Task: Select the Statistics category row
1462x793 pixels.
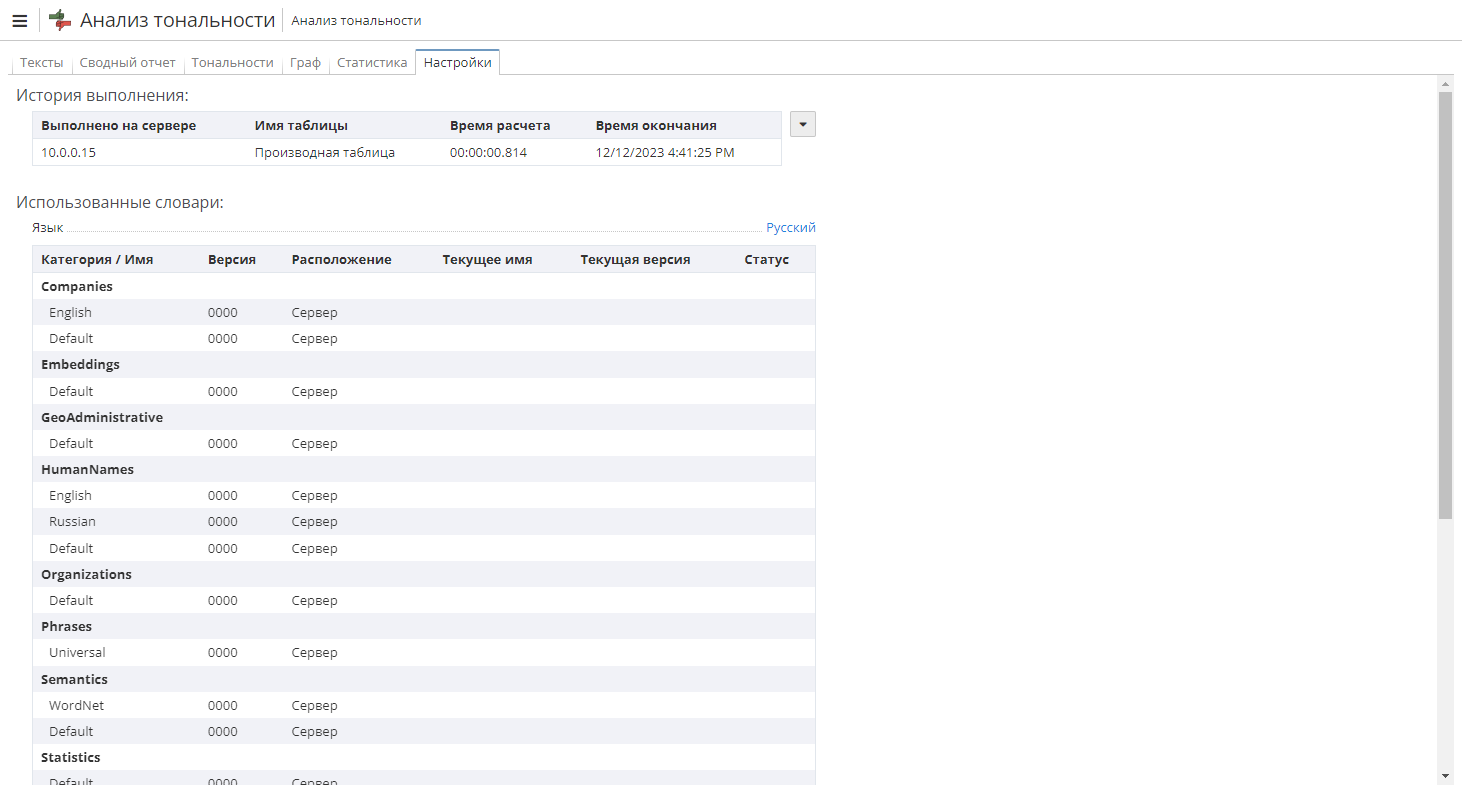Action: coord(424,758)
